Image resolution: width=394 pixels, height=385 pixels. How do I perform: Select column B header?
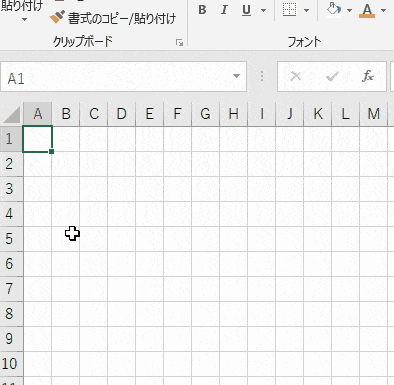pyautogui.click(x=66, y=114)
